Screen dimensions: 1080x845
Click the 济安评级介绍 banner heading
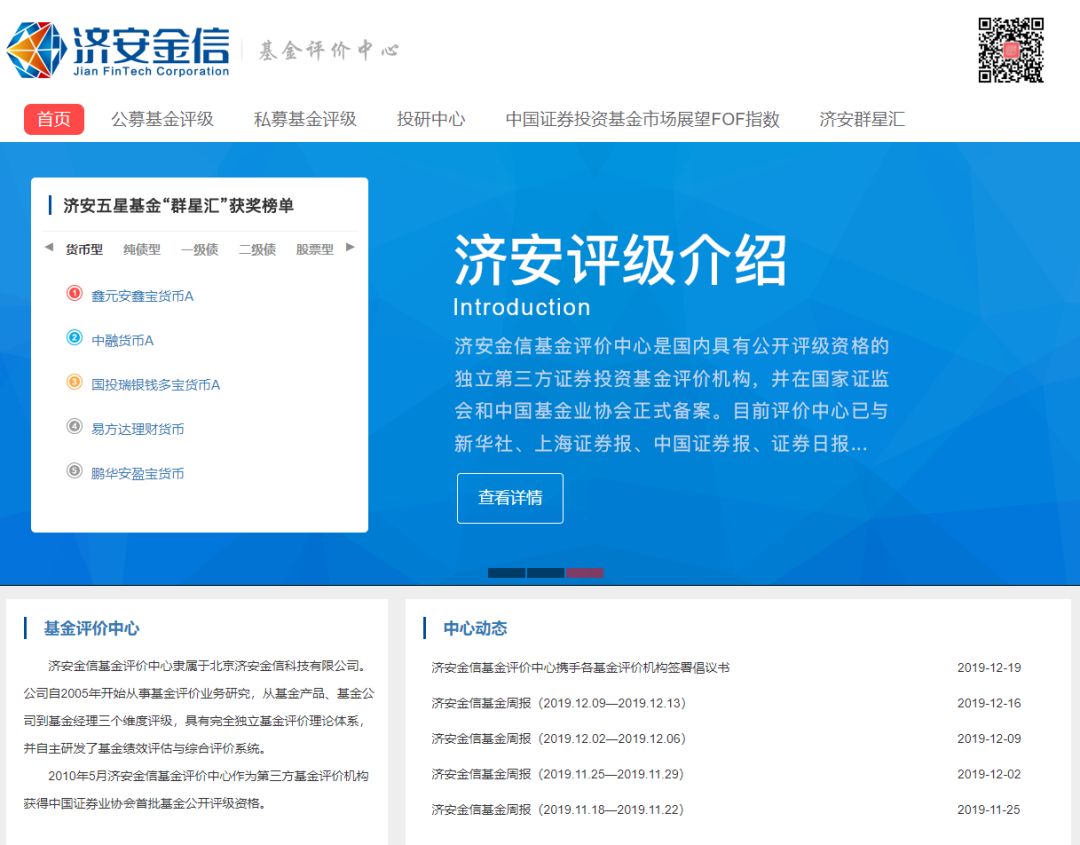(620, 260)
